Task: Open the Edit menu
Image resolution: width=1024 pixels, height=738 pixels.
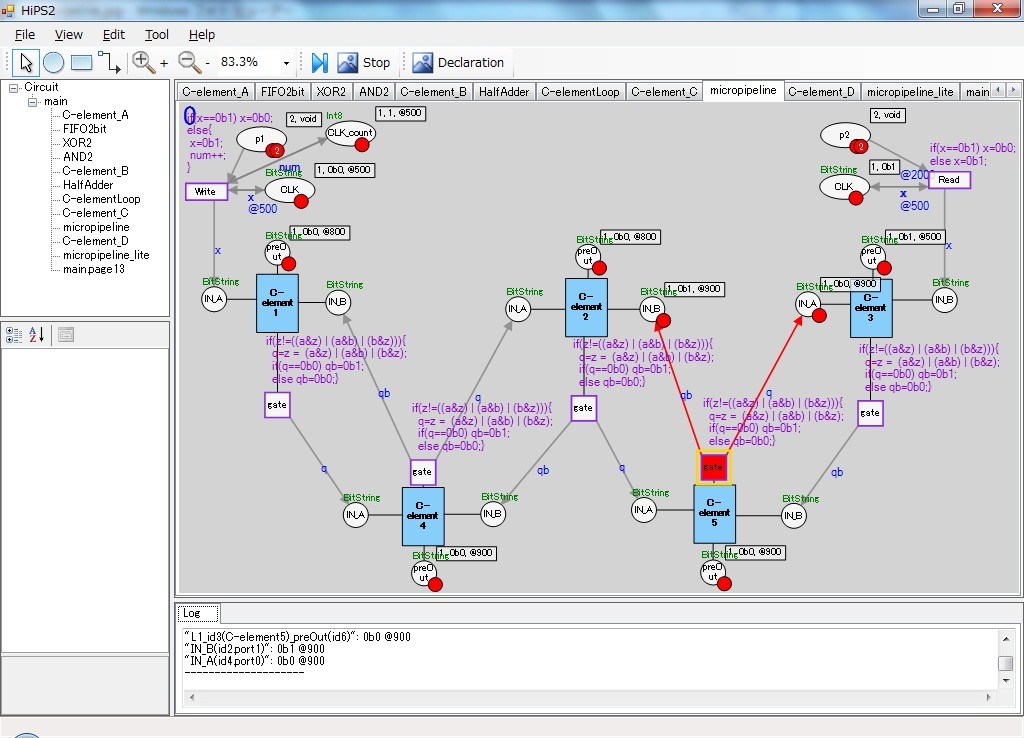Action: pos(114,35)
